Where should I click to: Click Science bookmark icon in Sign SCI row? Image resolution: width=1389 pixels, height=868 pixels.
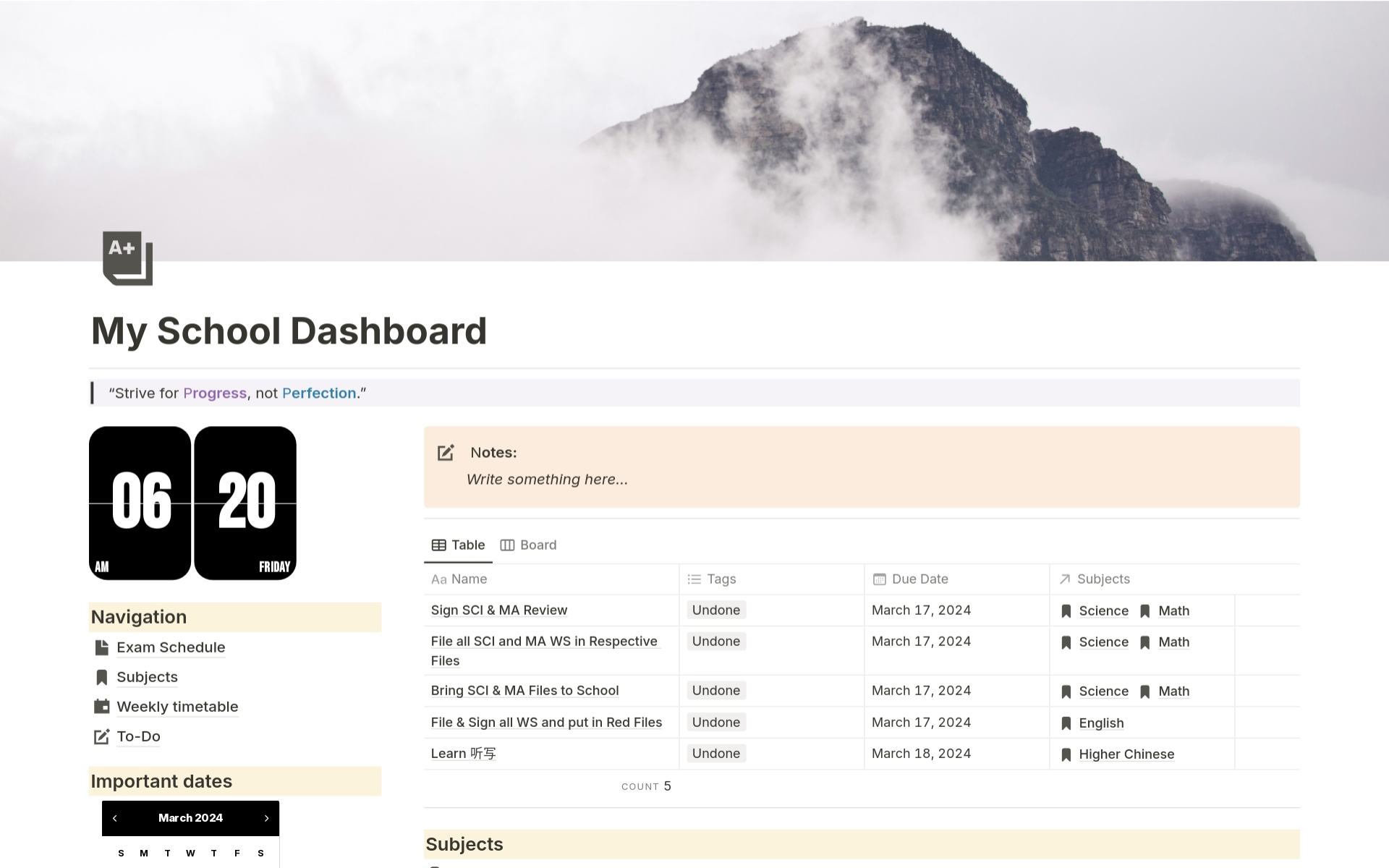[x=1066, y=611]
